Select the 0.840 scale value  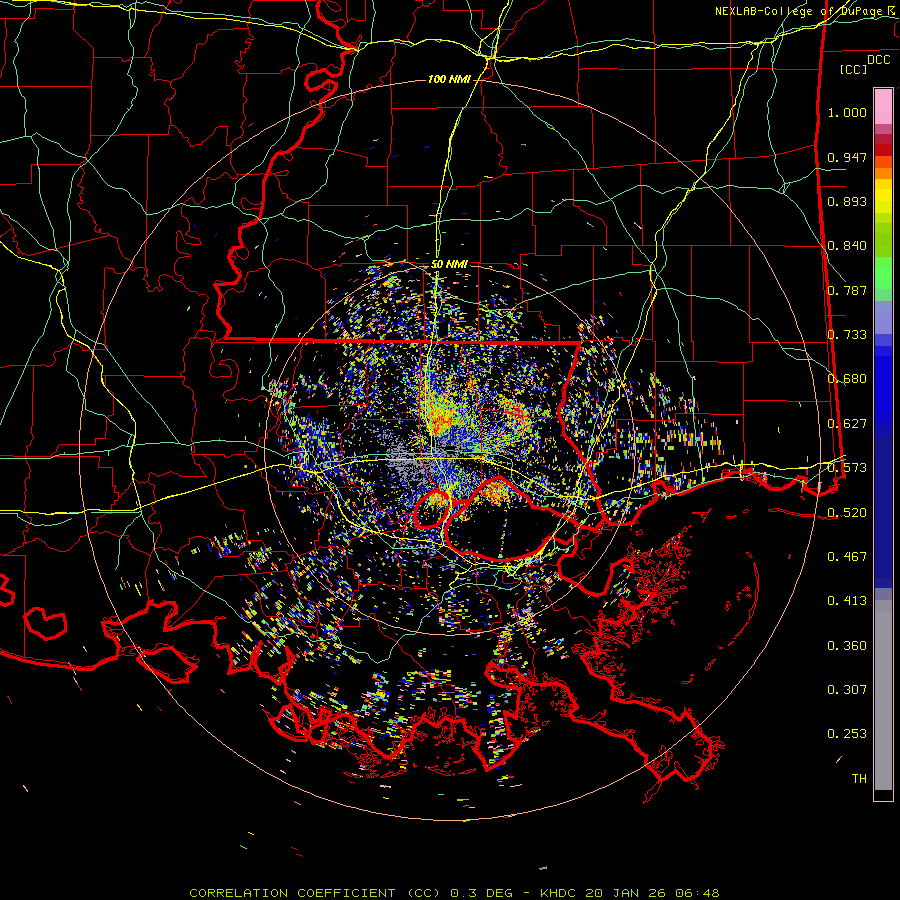pos(847,246)
